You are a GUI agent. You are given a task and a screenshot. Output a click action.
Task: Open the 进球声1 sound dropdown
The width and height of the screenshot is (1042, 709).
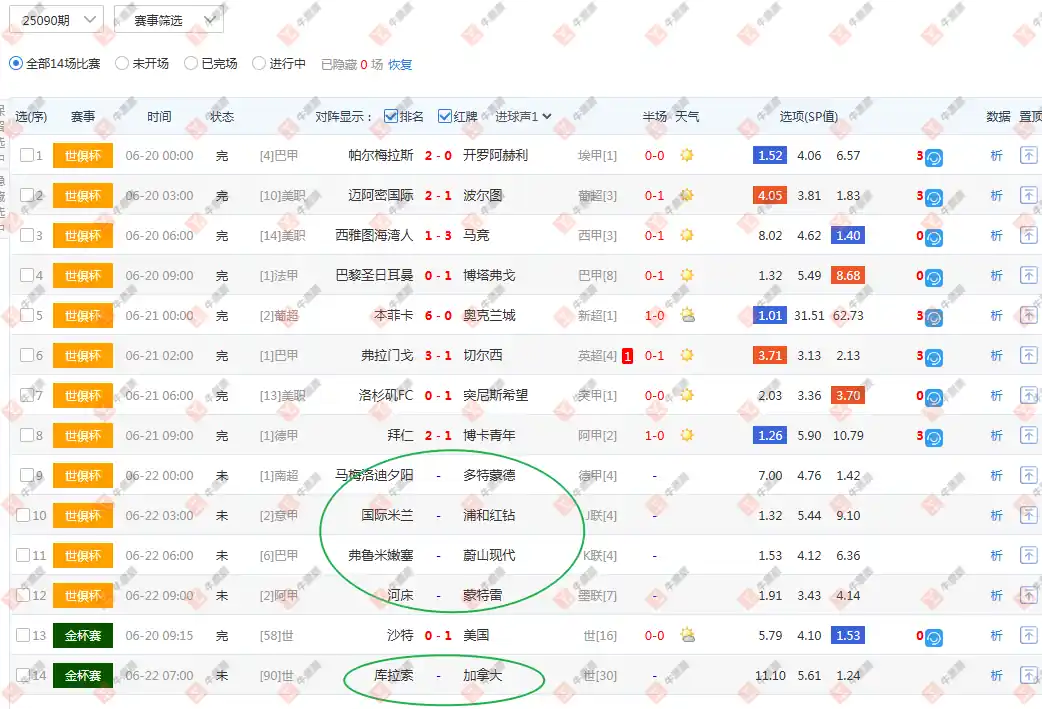point(523,116)
